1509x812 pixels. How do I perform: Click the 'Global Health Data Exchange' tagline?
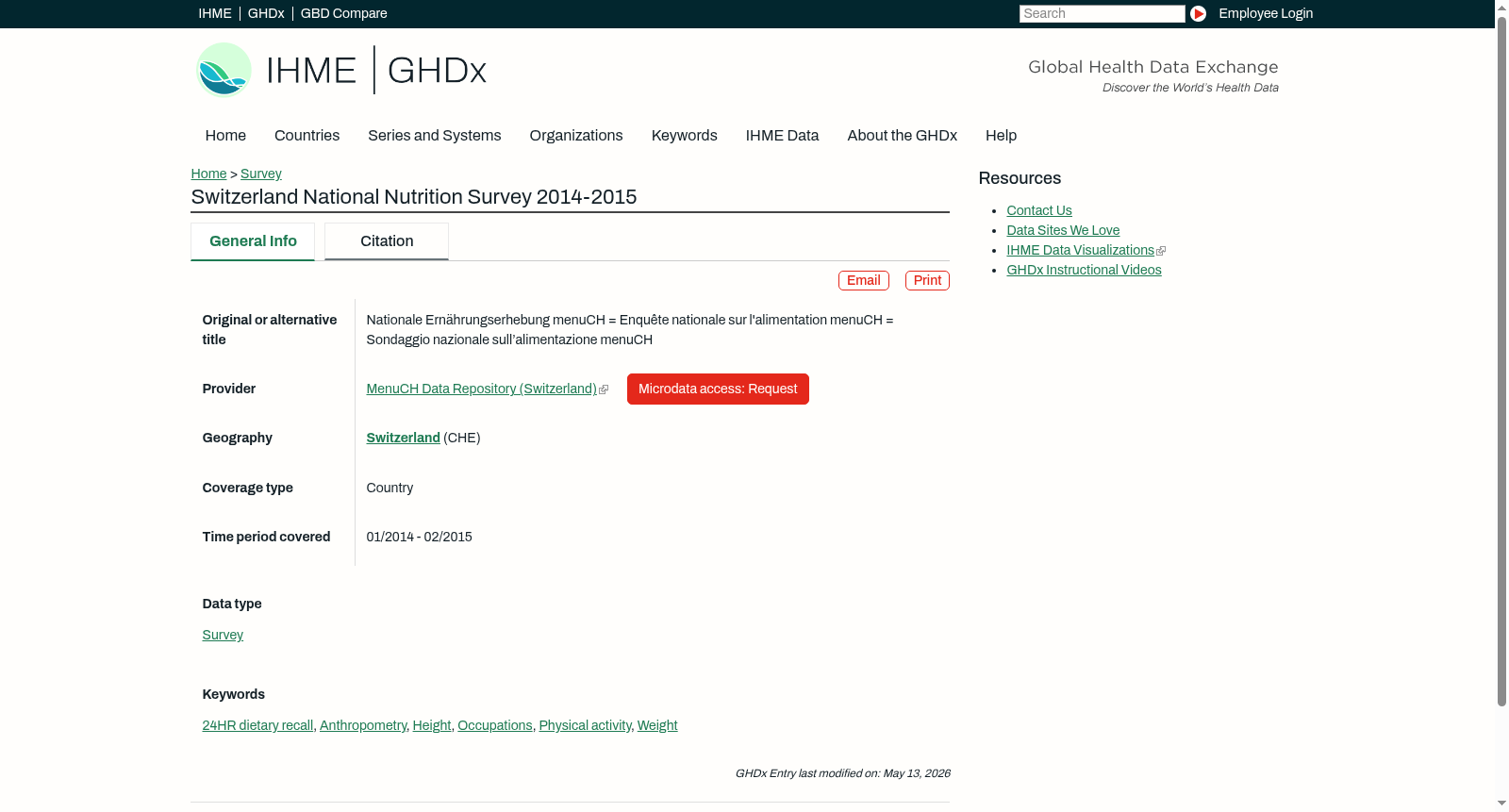point(1152,67)
